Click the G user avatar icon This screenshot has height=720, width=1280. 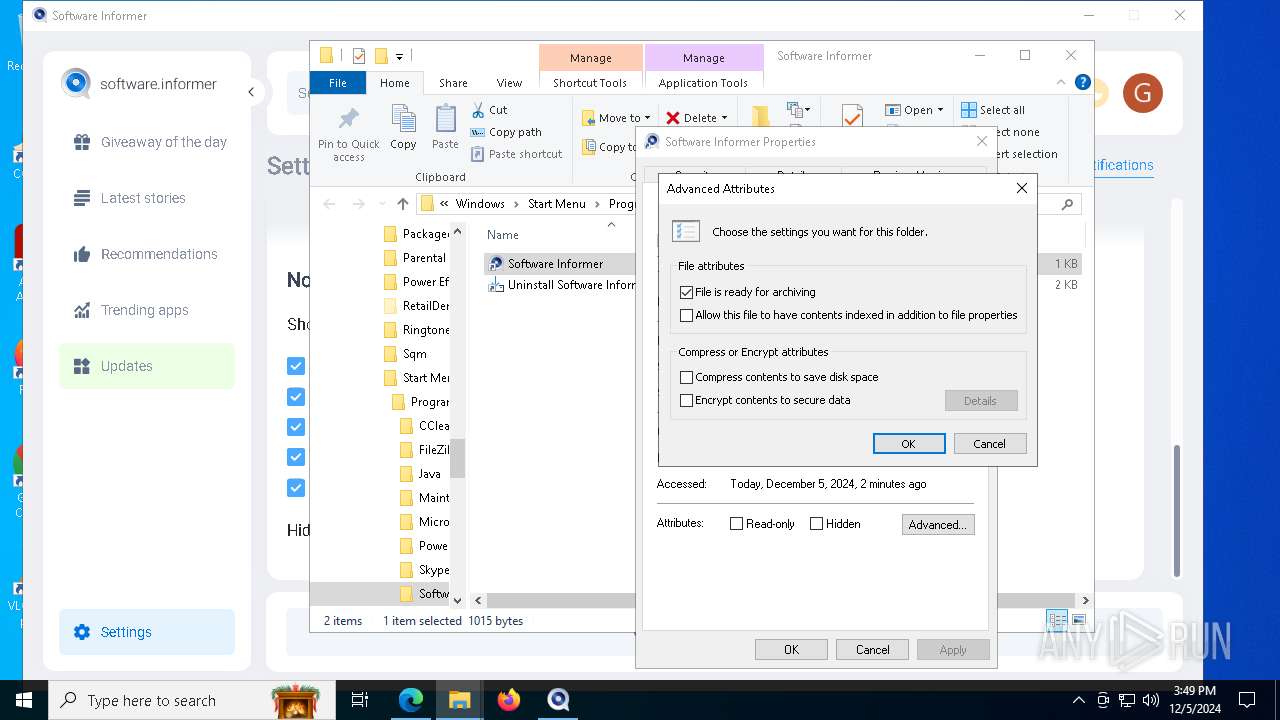[x=1142, y=93]
